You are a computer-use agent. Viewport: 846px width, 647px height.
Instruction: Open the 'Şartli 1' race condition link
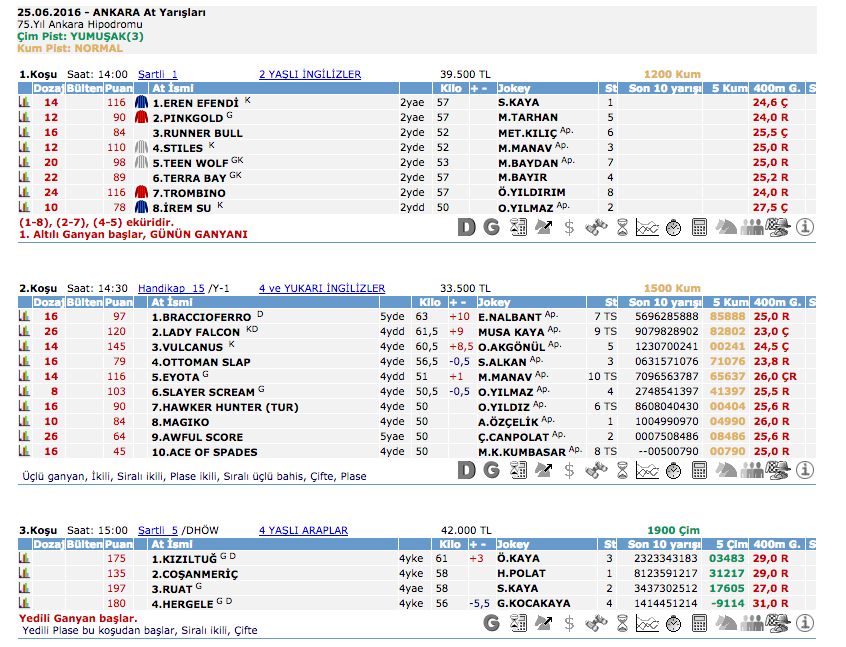click(x=158, y=74)
